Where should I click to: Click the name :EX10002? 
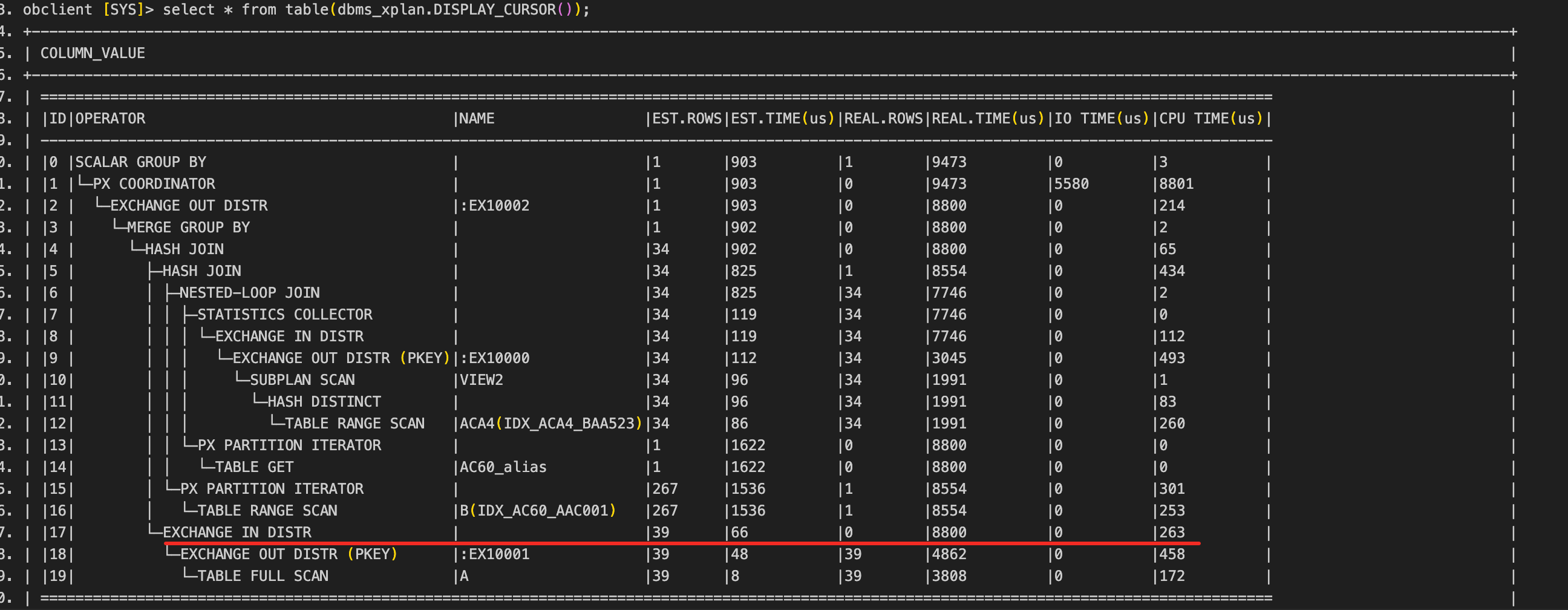tap(495, 206)
